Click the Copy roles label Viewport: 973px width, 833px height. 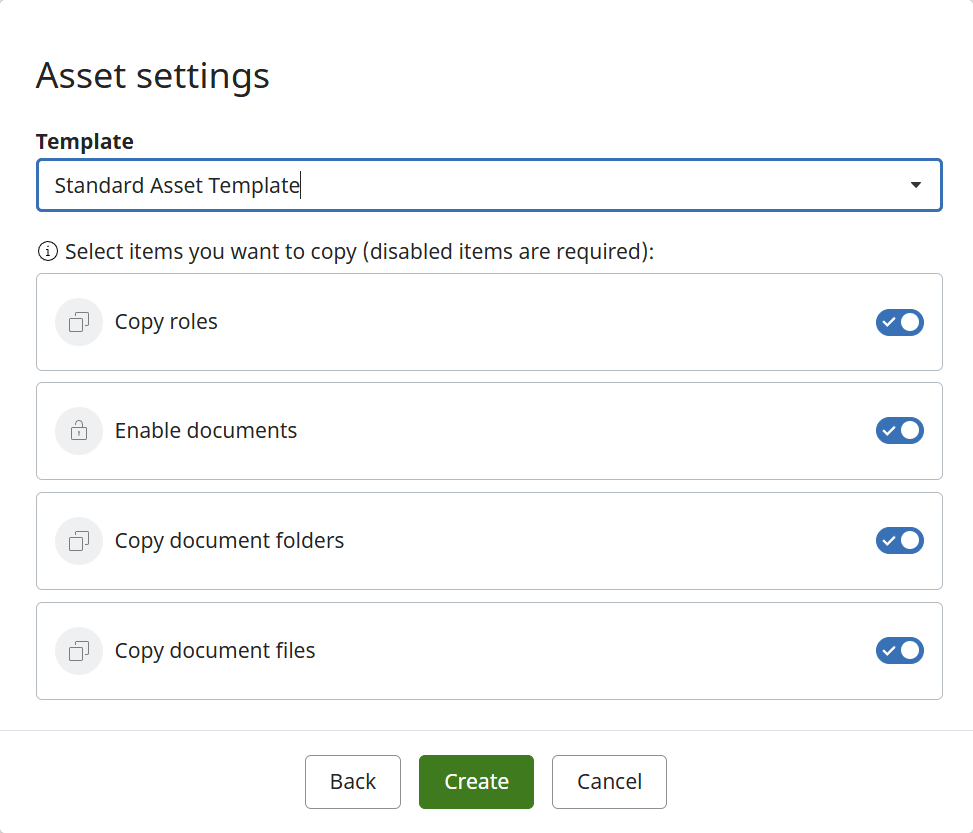166,322
